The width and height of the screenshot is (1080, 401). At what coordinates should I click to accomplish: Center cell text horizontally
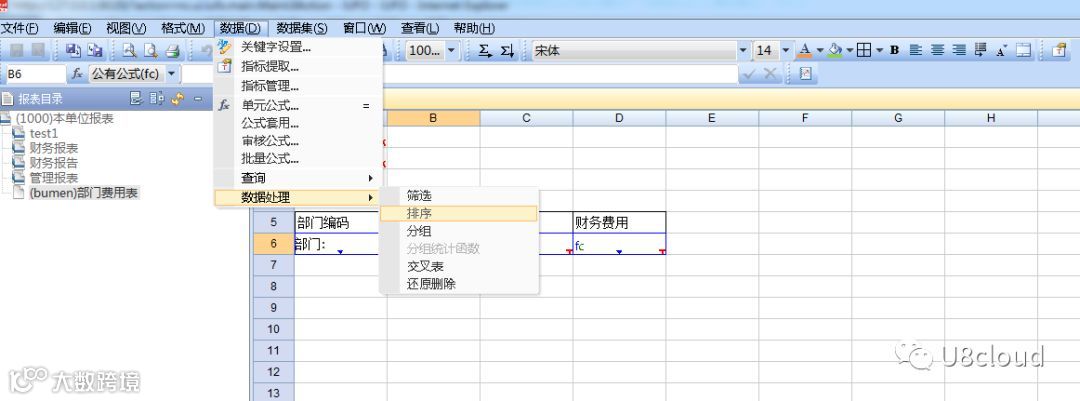pyautogui.click(x=937, y=50)
